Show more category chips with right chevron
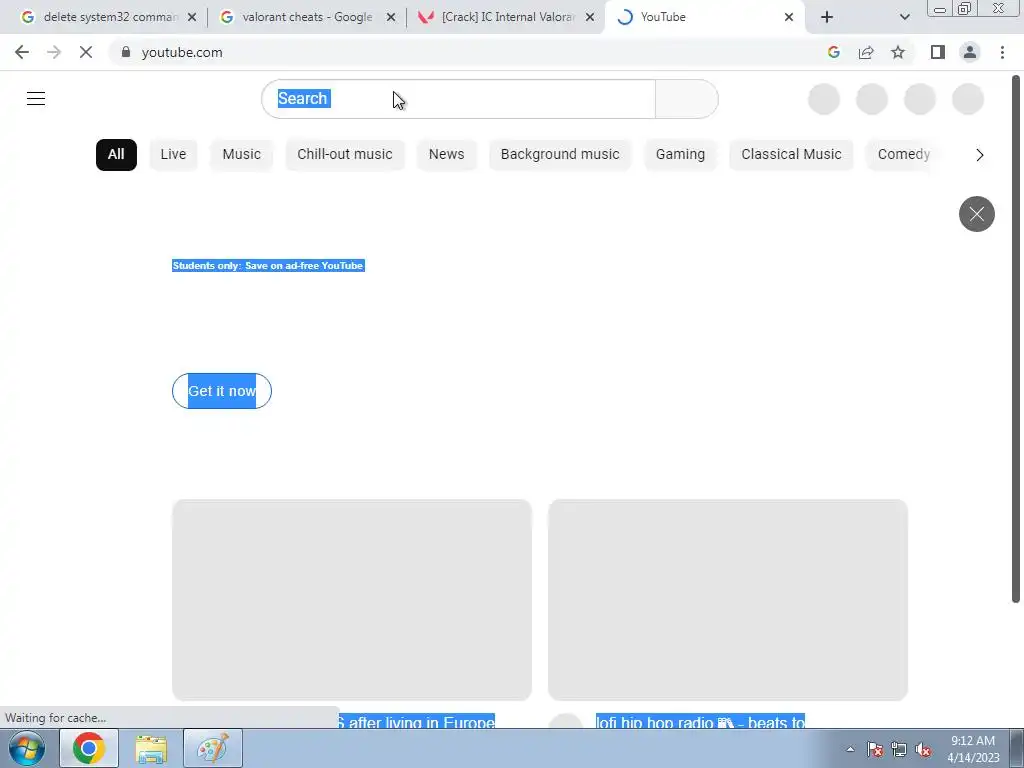 pyautogui.click(x=980, y=155)
